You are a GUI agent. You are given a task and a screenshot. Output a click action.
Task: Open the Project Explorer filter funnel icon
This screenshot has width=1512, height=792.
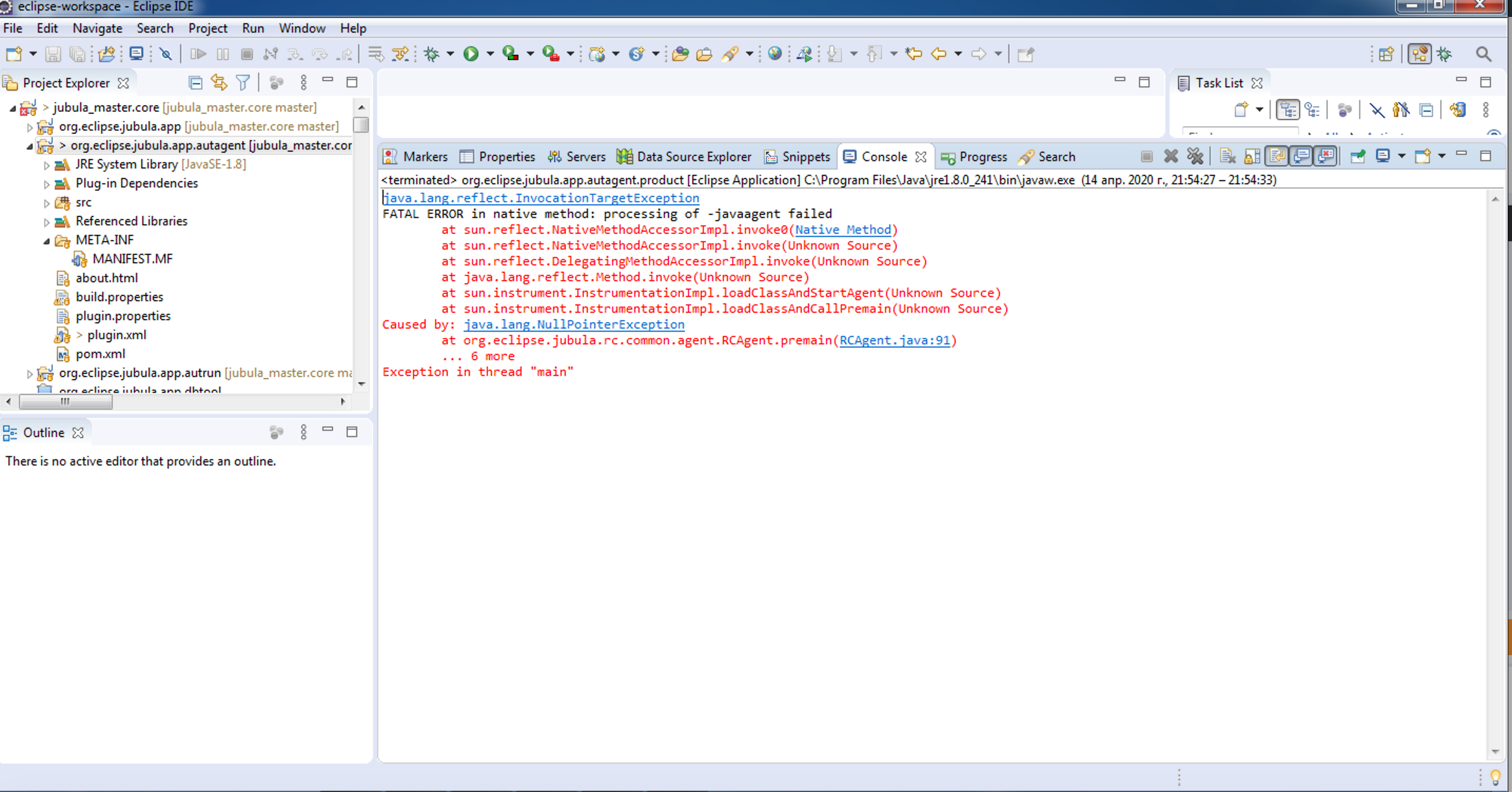coord(243,83)
